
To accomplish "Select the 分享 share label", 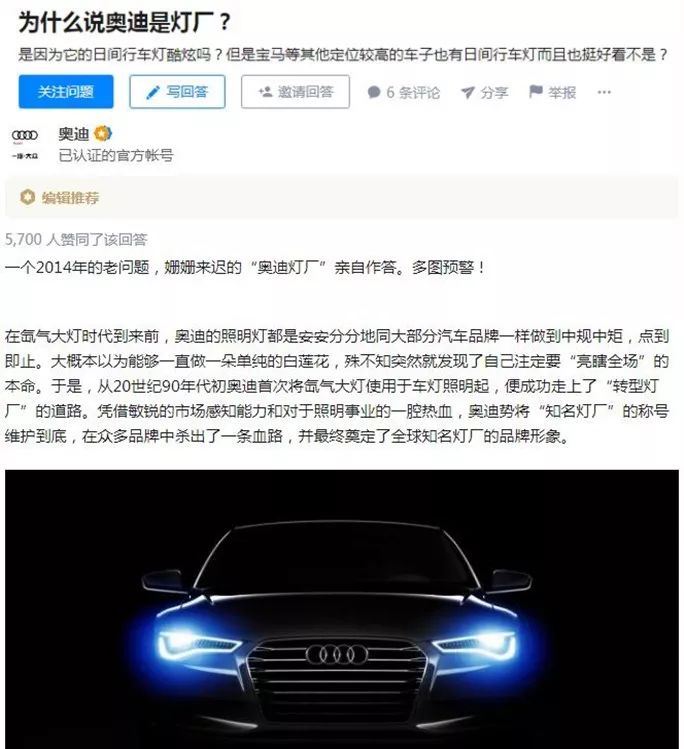I will [494, 92].
